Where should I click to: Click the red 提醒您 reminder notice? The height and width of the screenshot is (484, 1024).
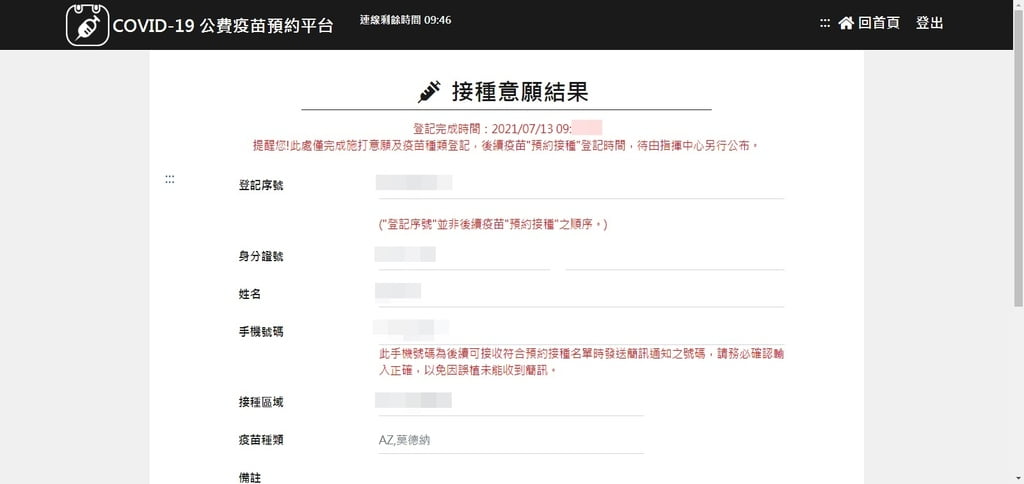pos(506,145)
